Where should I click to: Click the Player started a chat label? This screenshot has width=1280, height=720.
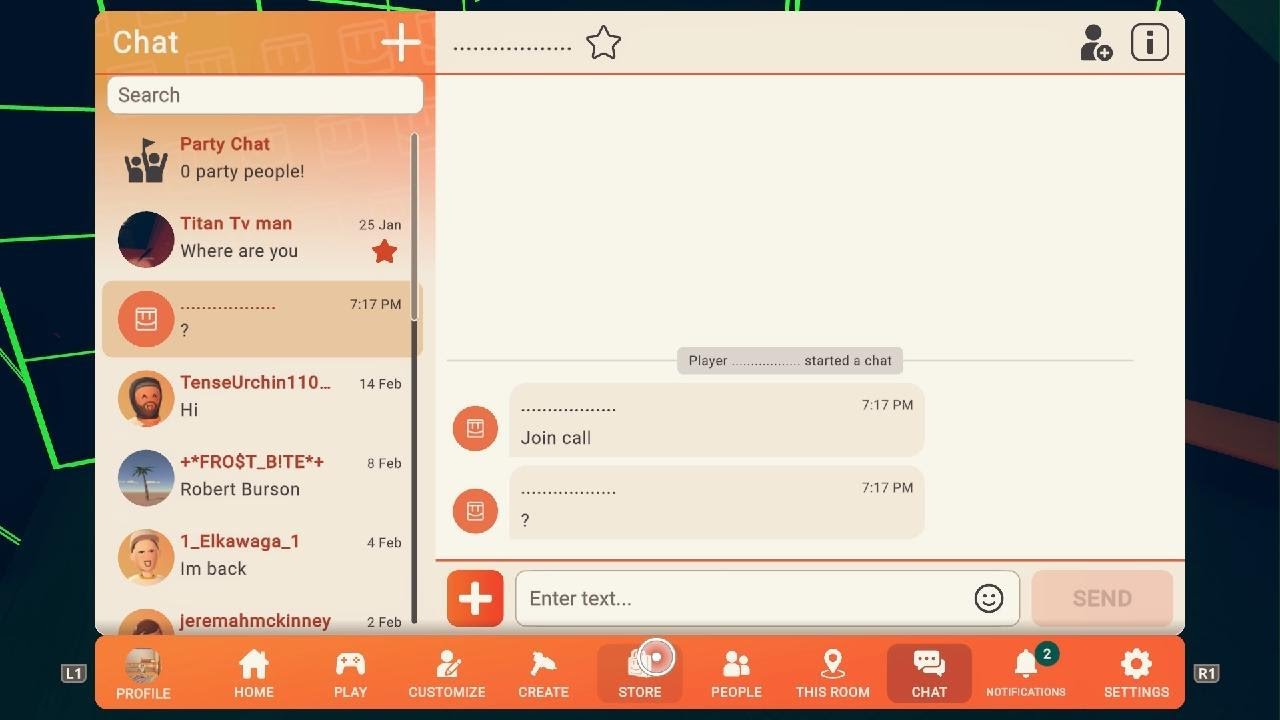click(790, 361)
